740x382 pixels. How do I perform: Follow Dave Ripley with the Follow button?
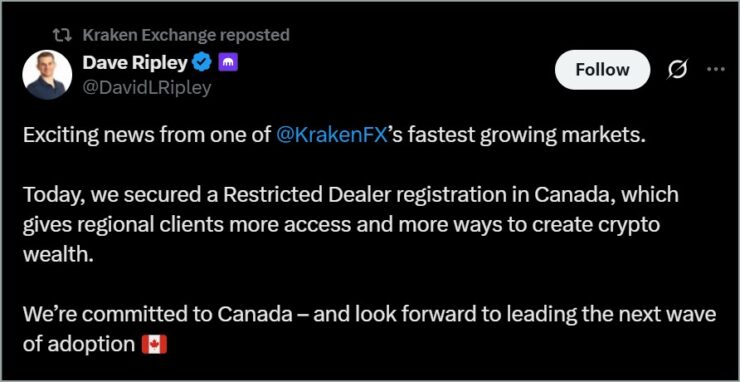pyautogui.click(x=602, y=69)
